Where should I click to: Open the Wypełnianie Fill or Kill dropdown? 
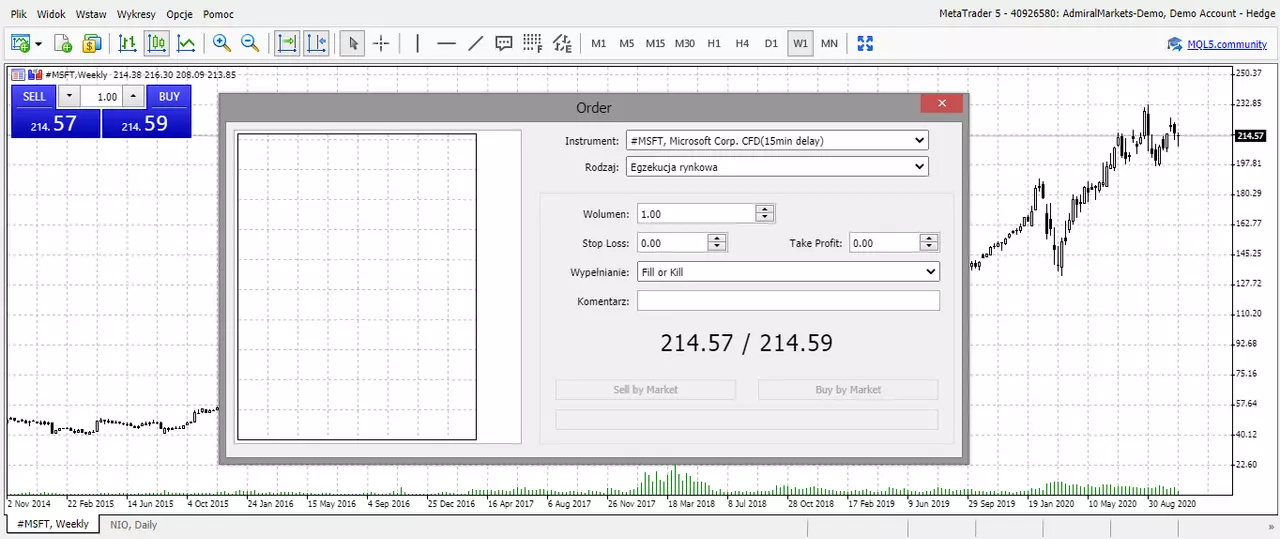(x=788, y=271)
